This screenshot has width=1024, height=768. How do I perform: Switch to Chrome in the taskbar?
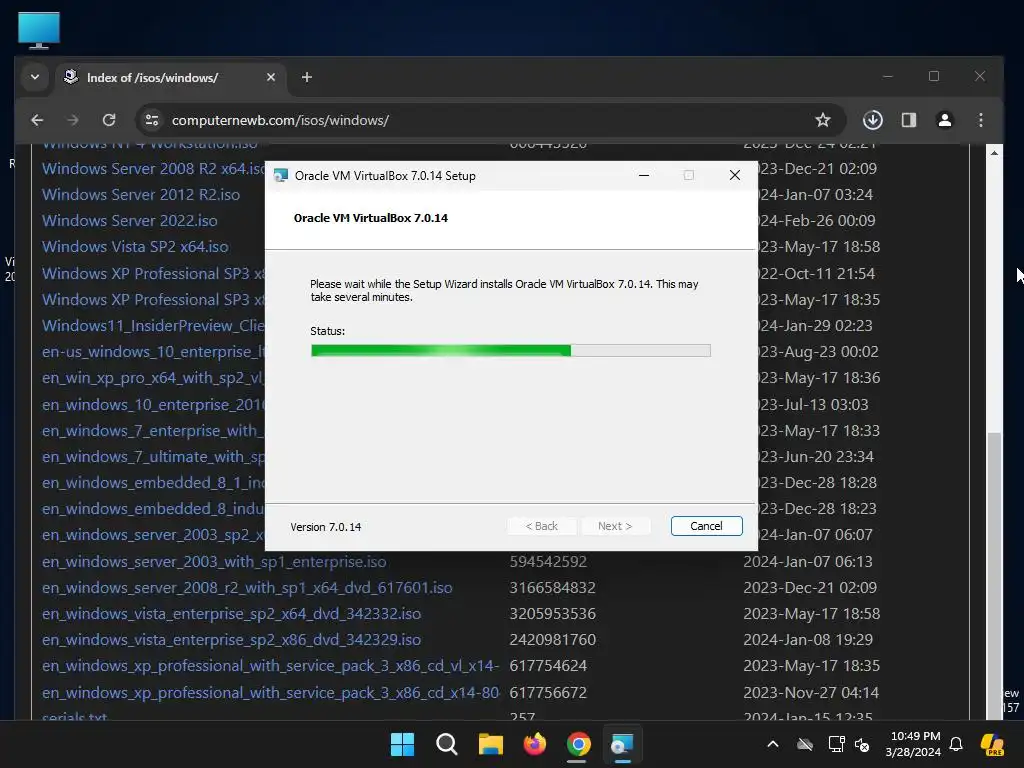tap(579, 744)
